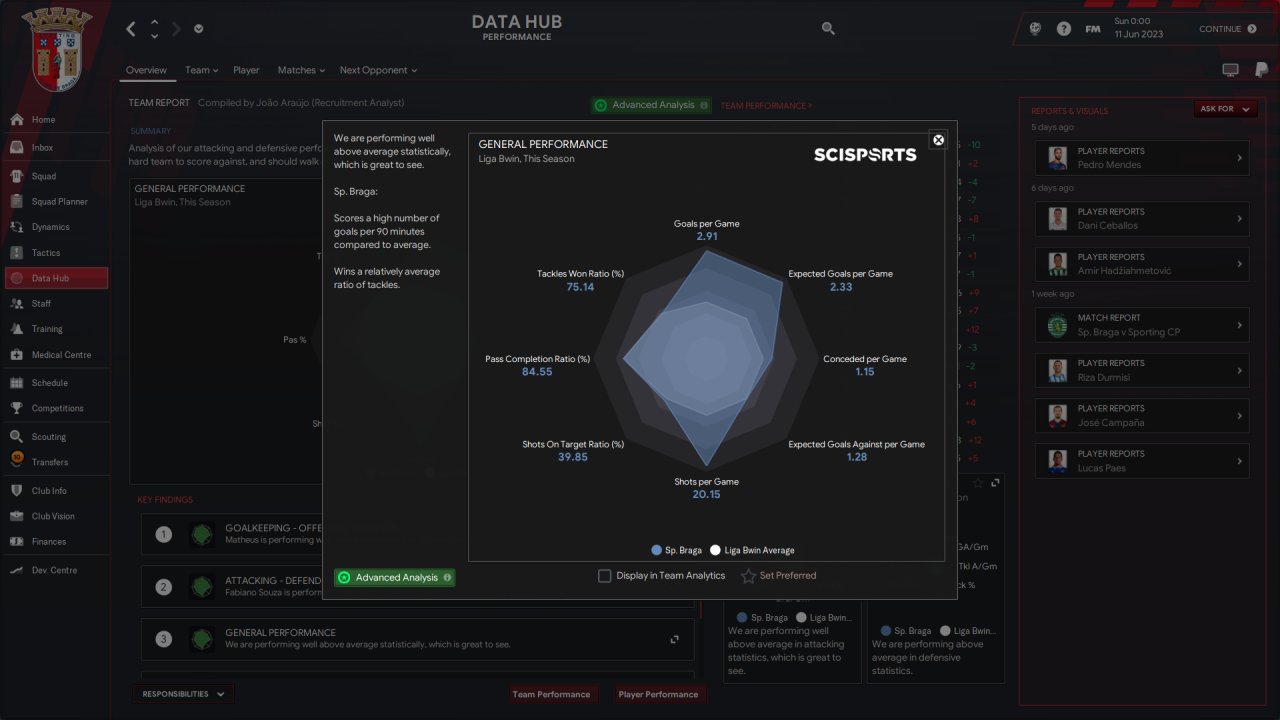The height and width of the screenshot is (720, 1280).
Task: Open Finances from the sidebar
Action: 55,542
